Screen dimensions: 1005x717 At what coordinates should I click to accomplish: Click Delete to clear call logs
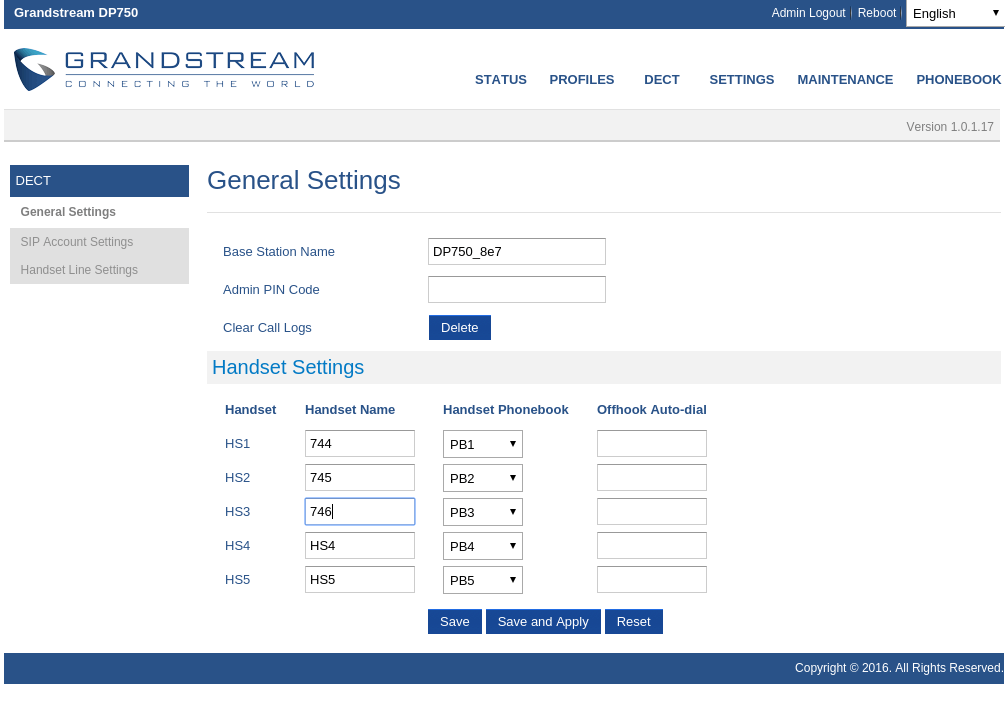point(460,327)
